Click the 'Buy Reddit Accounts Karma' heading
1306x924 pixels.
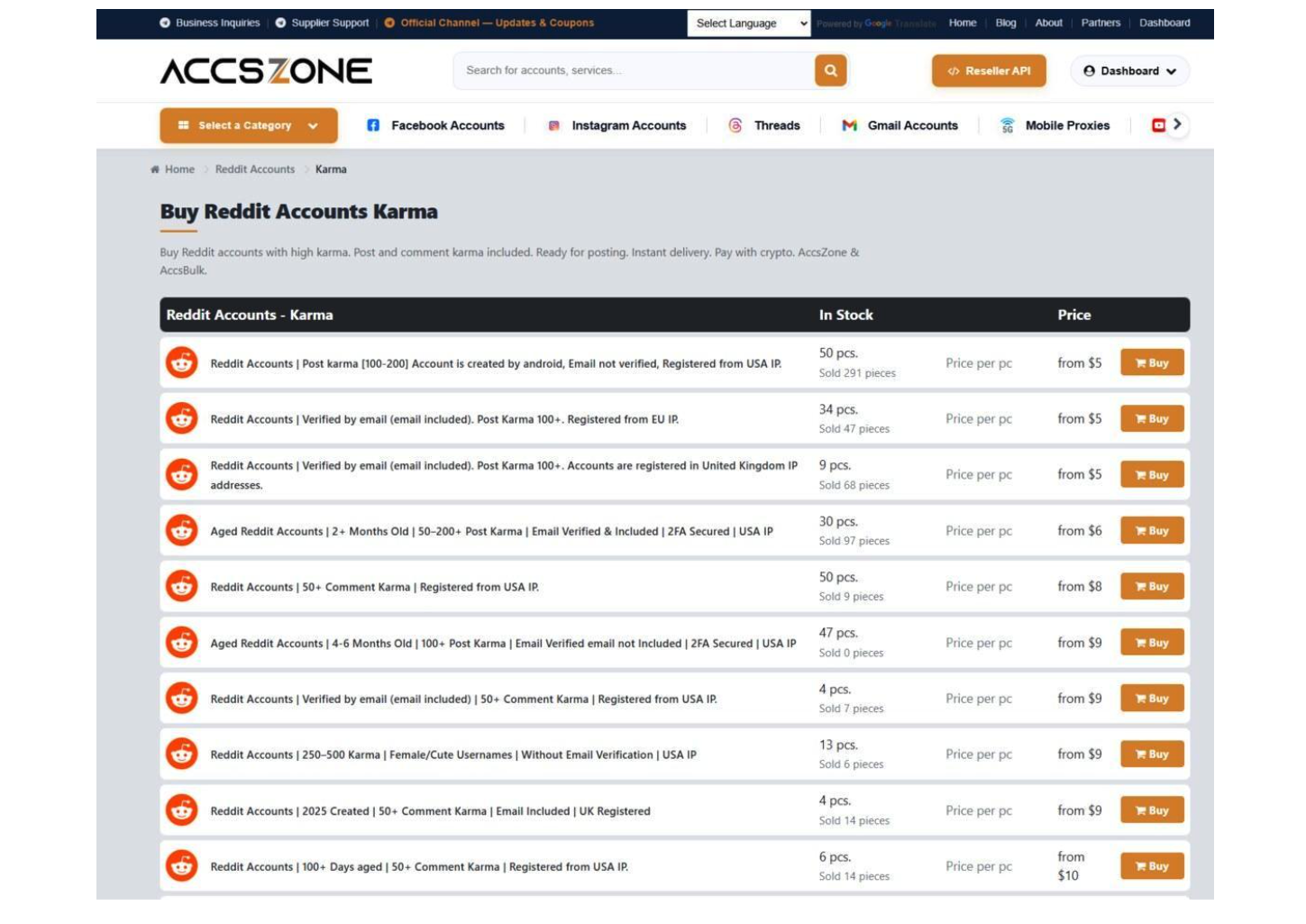point(299,212)
